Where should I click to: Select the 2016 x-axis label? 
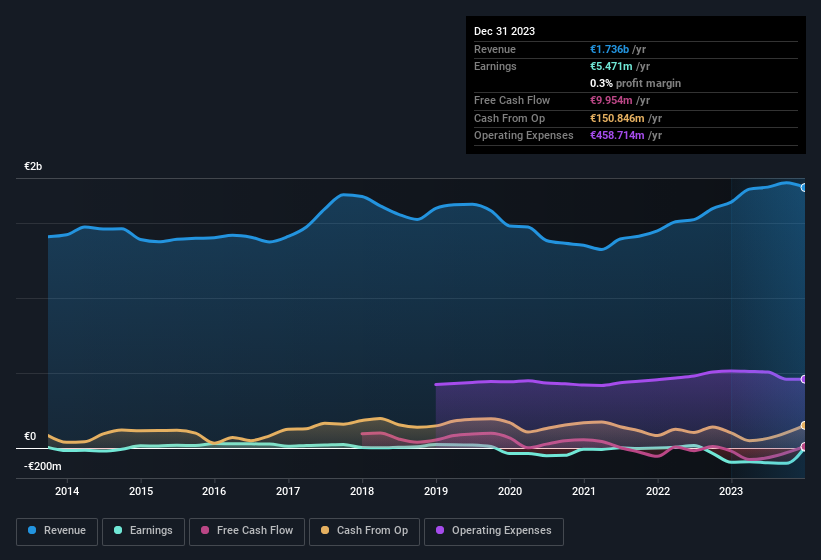[x=214, y=491]
